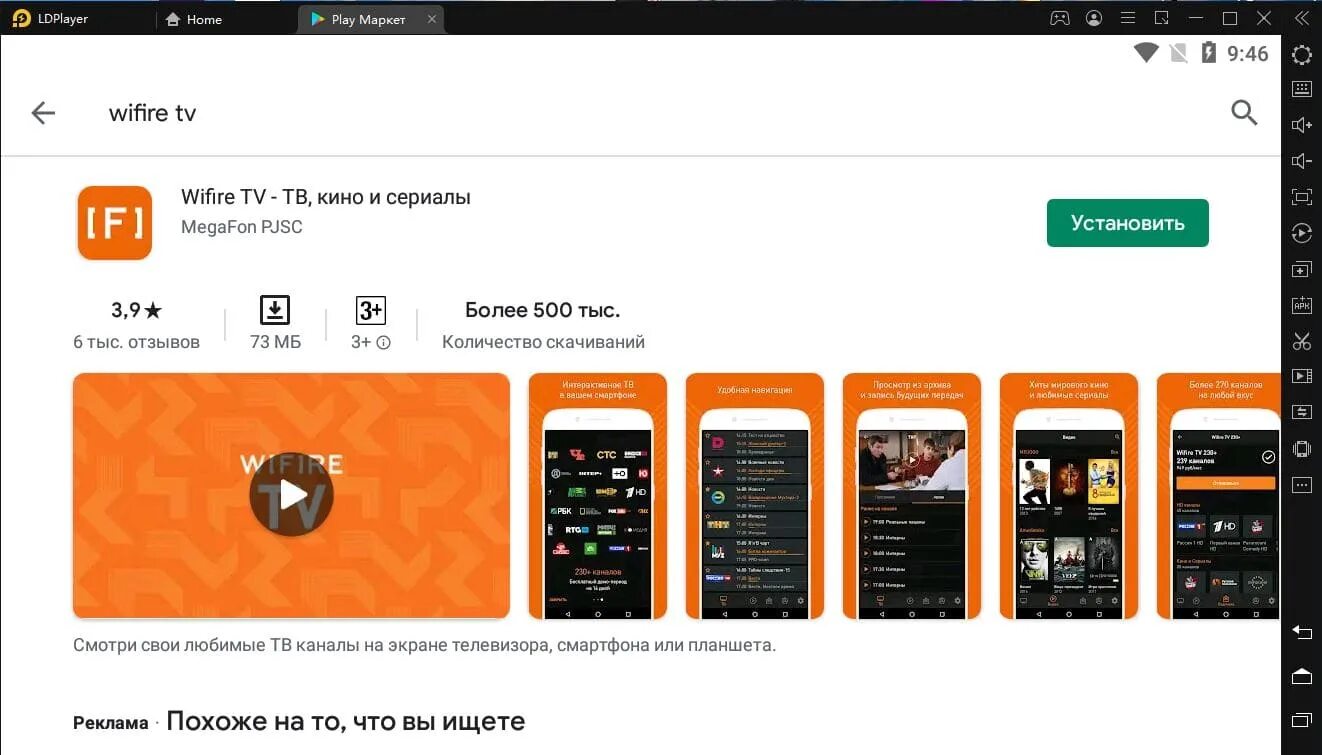Click Более 500 тыс. downloads count
This screenshot has width=1322, height=755.
coord(543,310)
